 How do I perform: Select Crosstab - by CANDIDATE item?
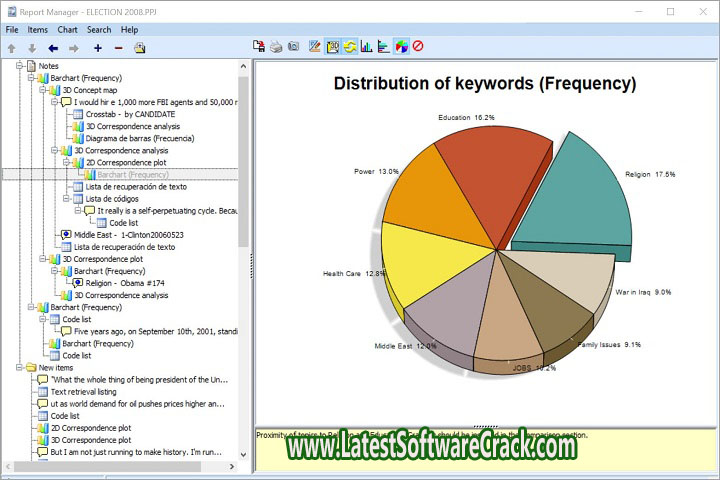pos(129,114)
